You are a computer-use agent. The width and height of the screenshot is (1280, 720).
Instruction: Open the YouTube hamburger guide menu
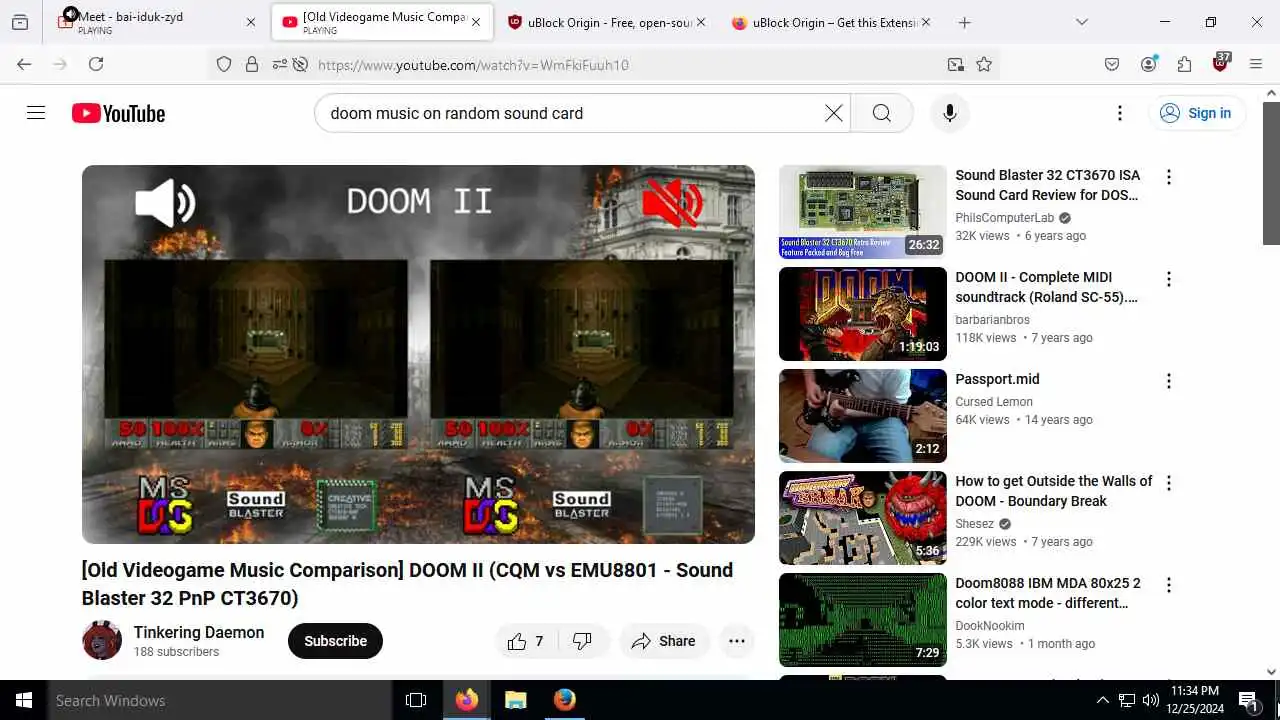coord(36,113)
